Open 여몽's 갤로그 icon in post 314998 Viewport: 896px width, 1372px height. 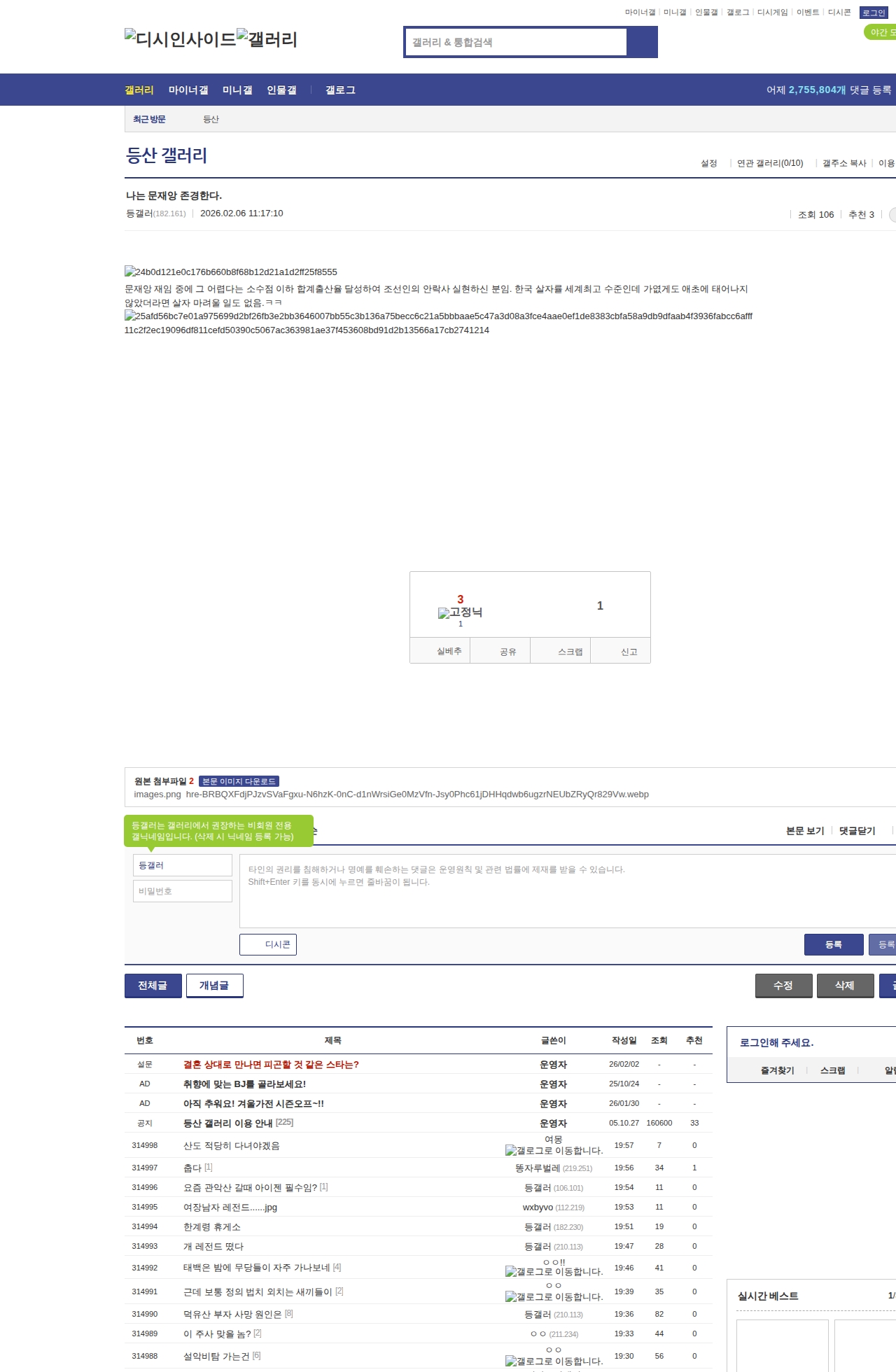pos(554,1150)
